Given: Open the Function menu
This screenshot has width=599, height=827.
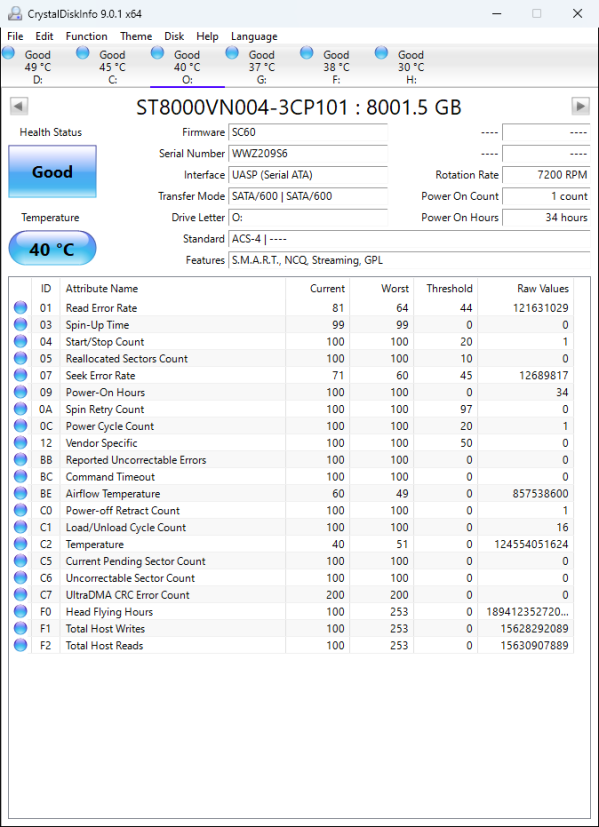Looking at the screenshot, I should [86, 36].
